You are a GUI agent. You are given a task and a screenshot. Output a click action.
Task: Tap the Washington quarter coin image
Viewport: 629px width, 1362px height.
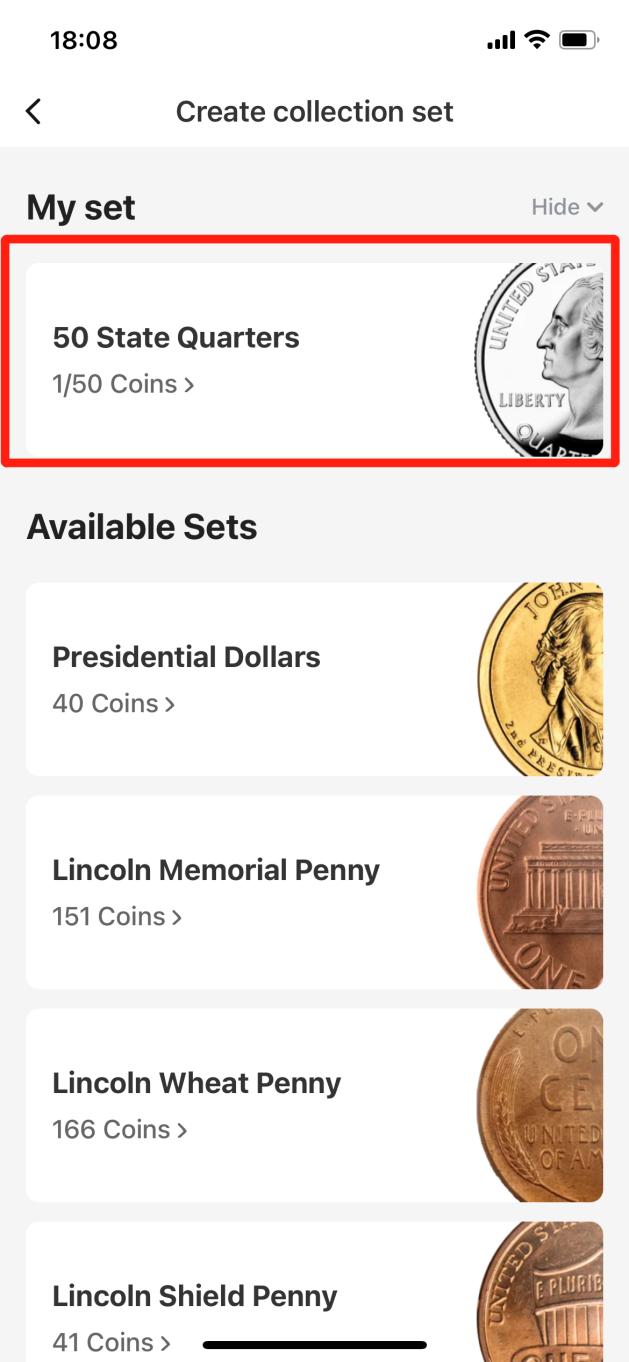click(x=541, y=359)
